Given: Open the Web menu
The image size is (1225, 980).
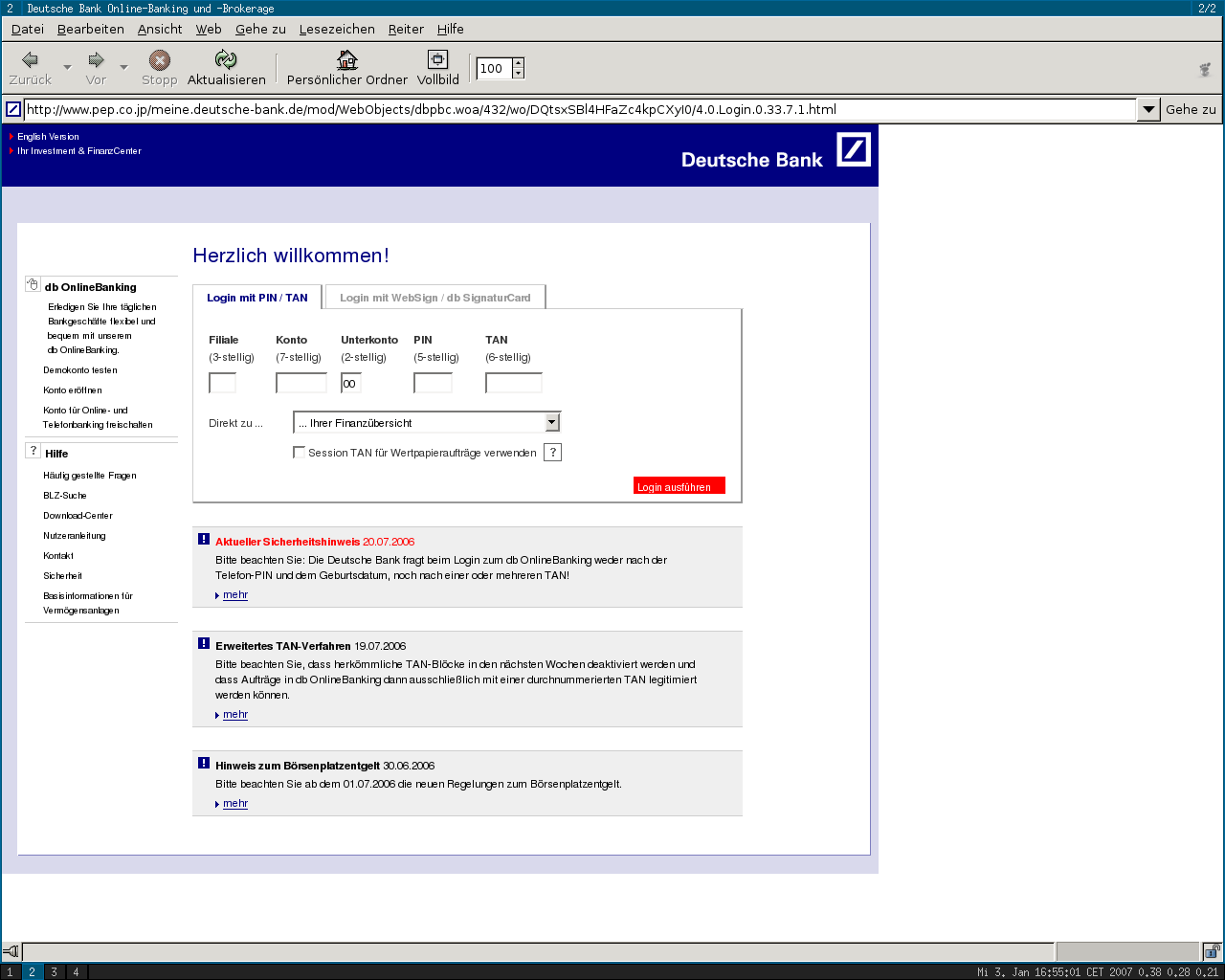Looking at the screenshot, I should 209,29.
